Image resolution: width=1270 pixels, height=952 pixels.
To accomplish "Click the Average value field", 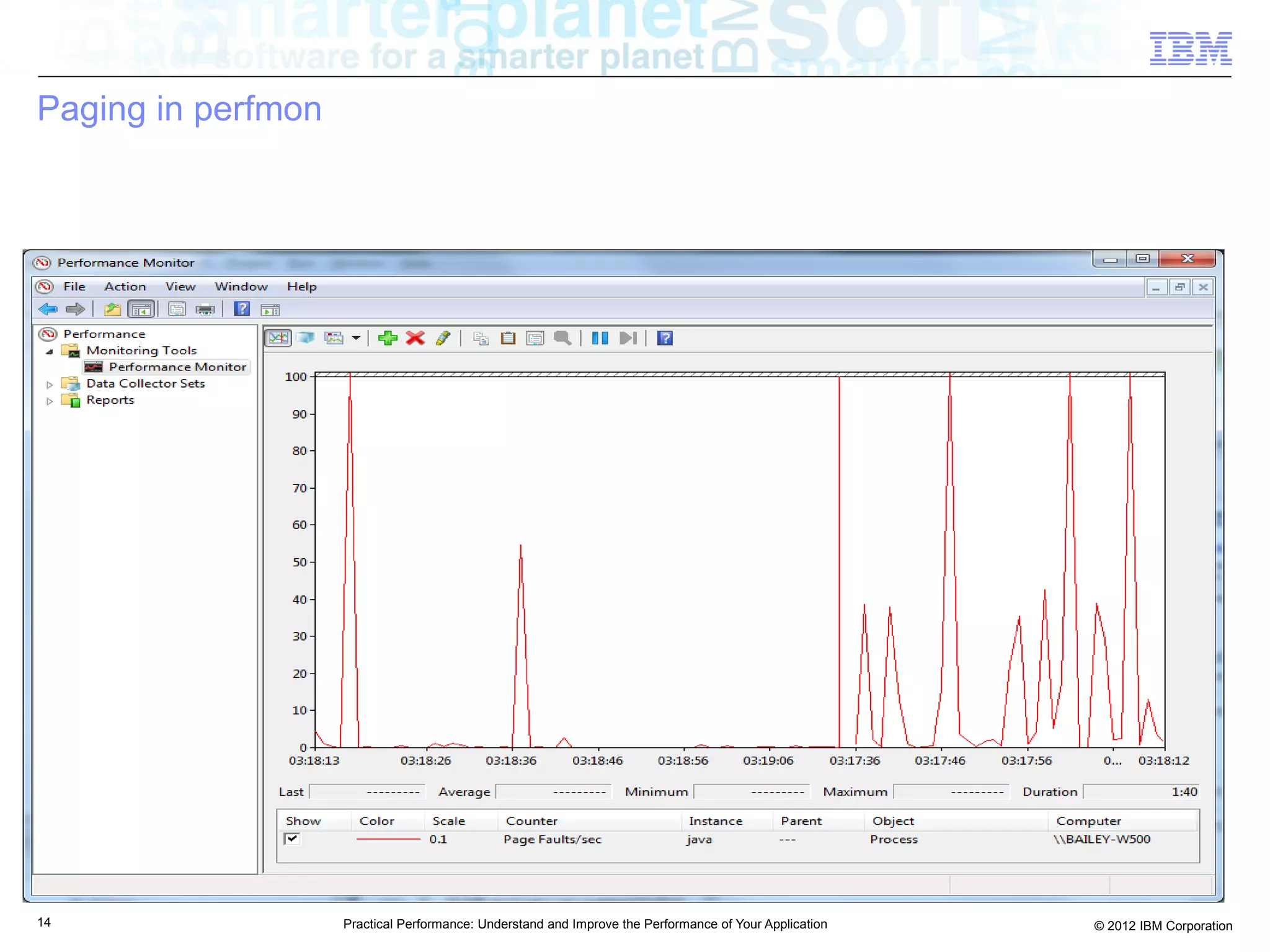I will tap(554, 792).
